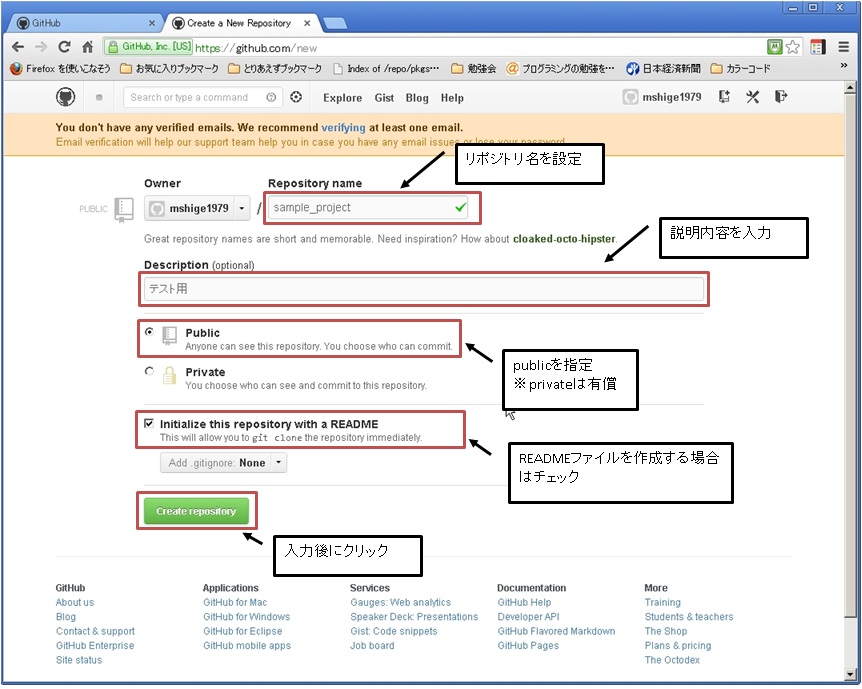862x689 pixels.
Task: Open mshige1979 profile link in header
Action: click(672, 97)
